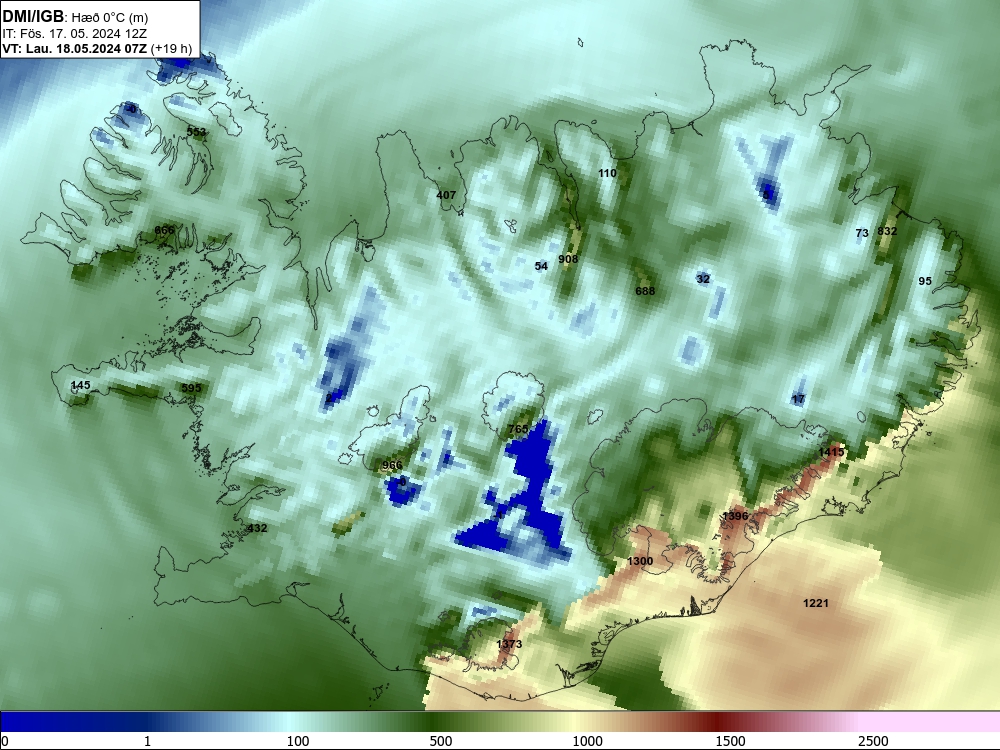Click the 73 value in the east
Screen dimensions: 1000x750
(862, 233)
